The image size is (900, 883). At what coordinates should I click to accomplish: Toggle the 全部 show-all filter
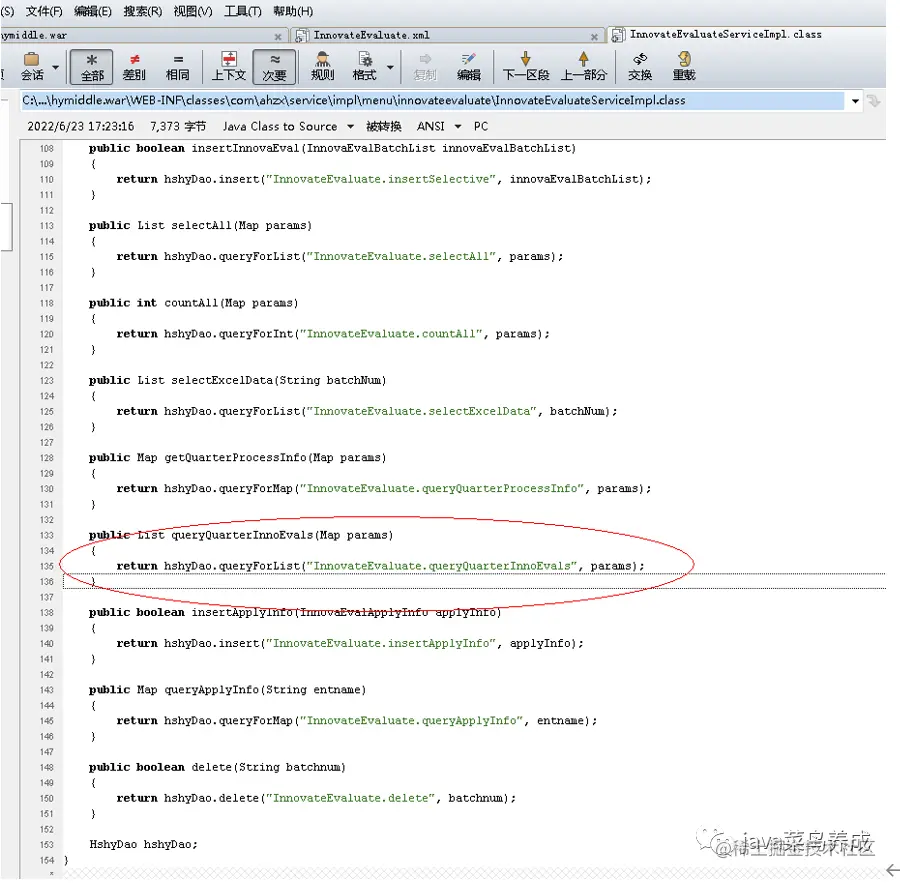pos(91,67)
